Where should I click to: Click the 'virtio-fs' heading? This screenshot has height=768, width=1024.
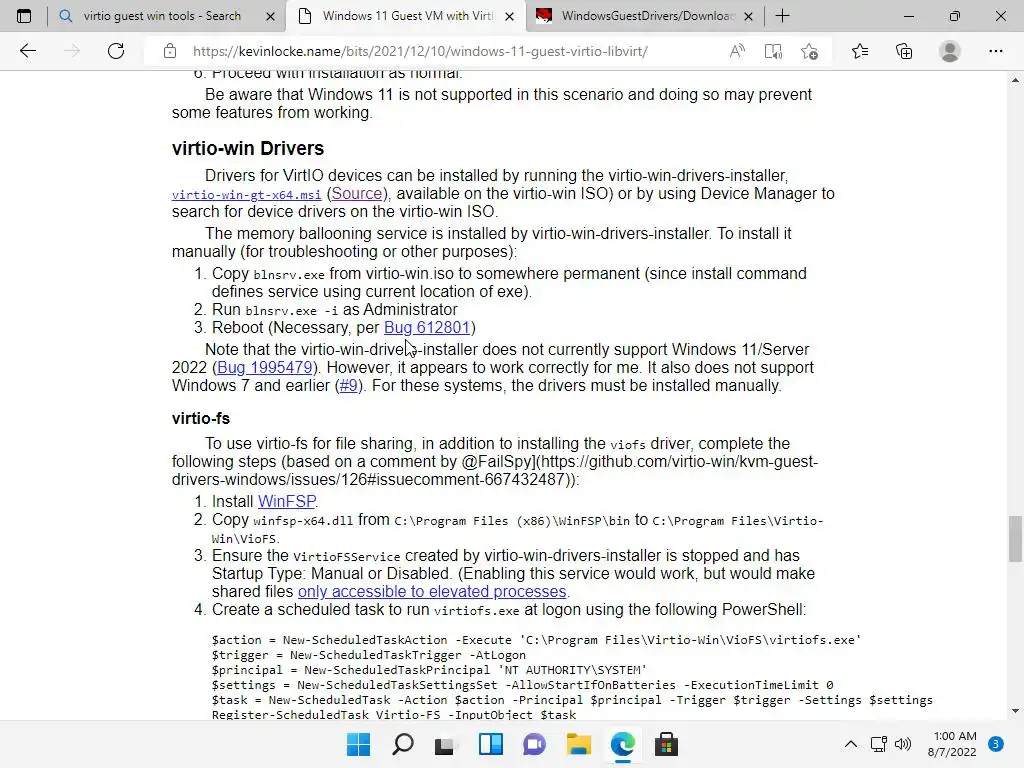(200, 418)
